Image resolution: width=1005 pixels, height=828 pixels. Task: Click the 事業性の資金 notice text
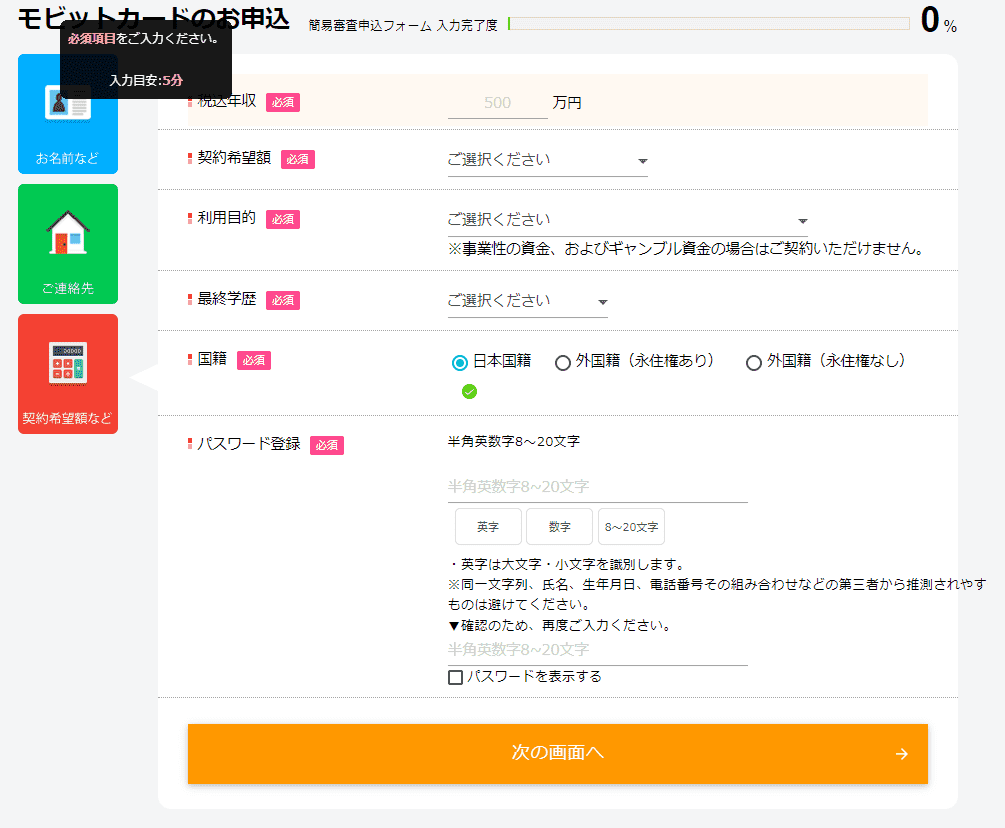[686, 249]
